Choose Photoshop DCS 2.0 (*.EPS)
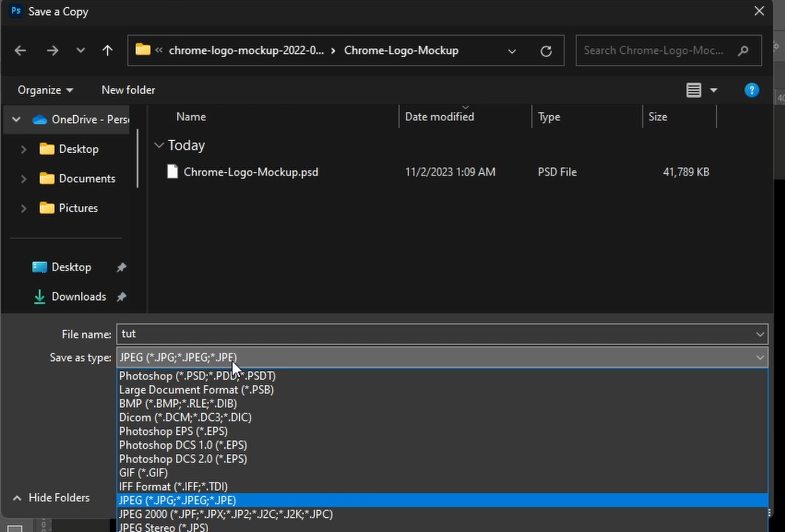The image size is (785, 532). pyautogui.click(x=442, y=459)
